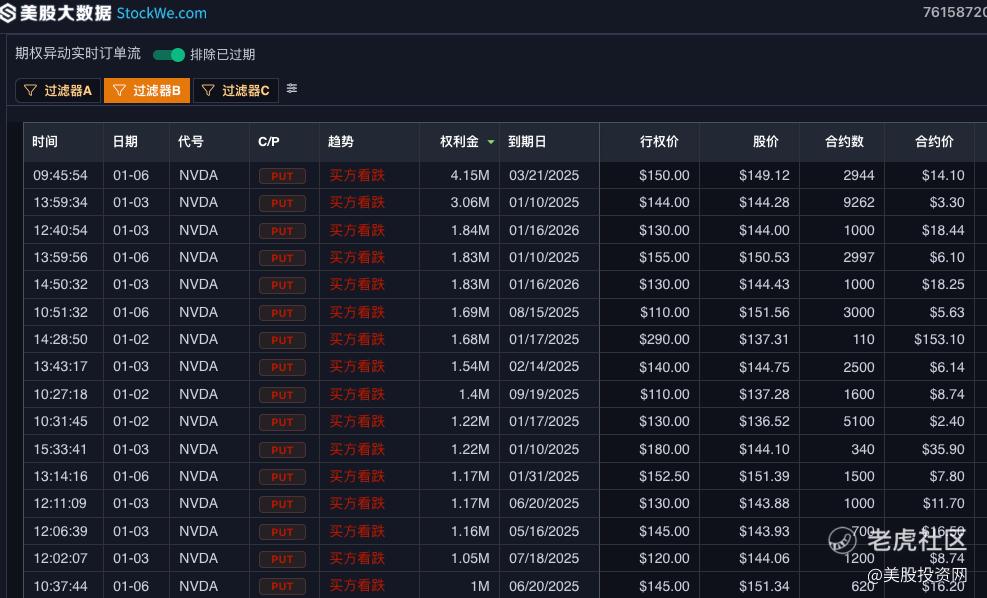Click NVDA in the 14:28:50 row
This screenshot has width=987, height=598.
click(198, 339)
